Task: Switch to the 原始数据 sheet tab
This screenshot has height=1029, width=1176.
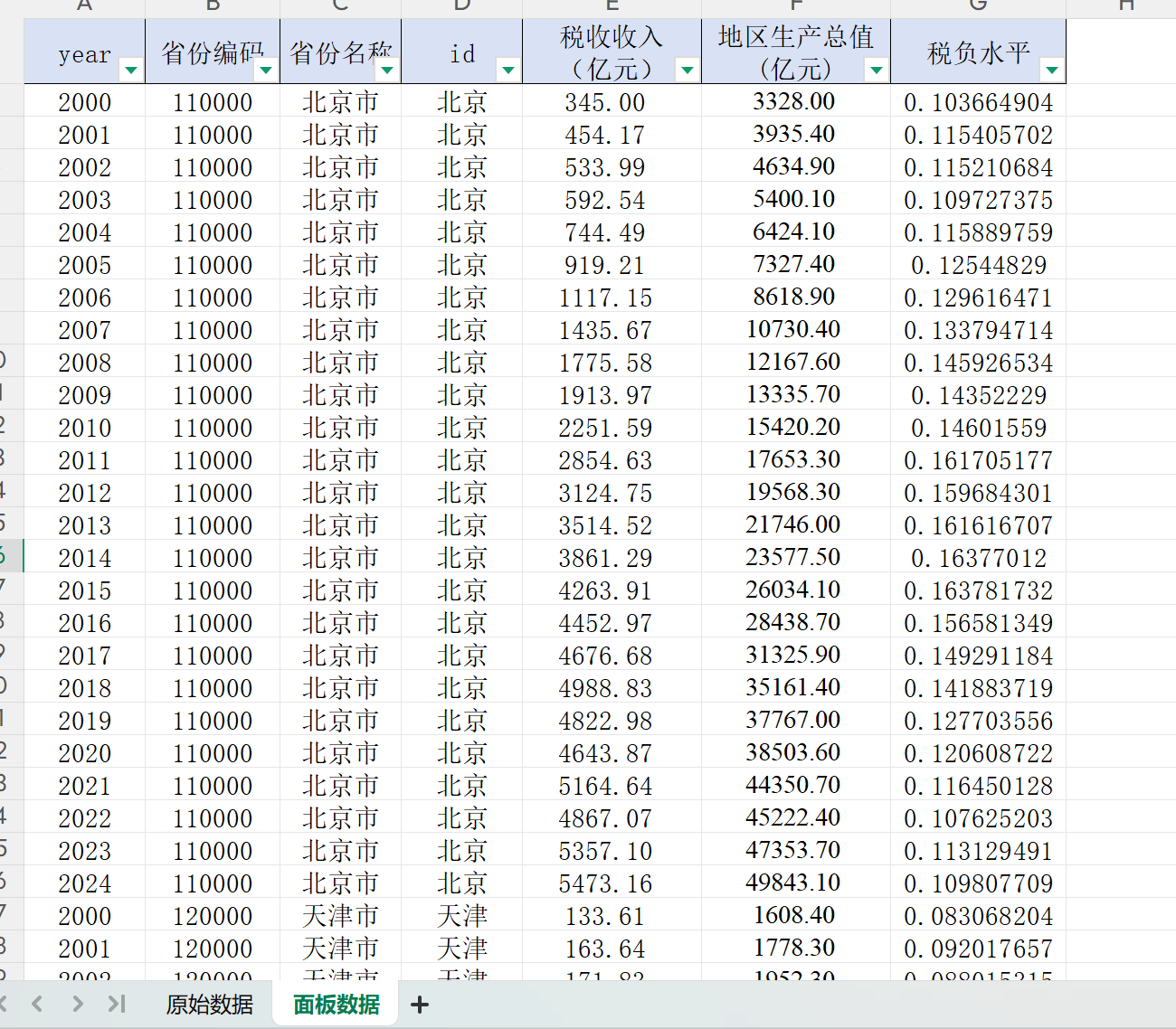Action: coord(210,1005)
